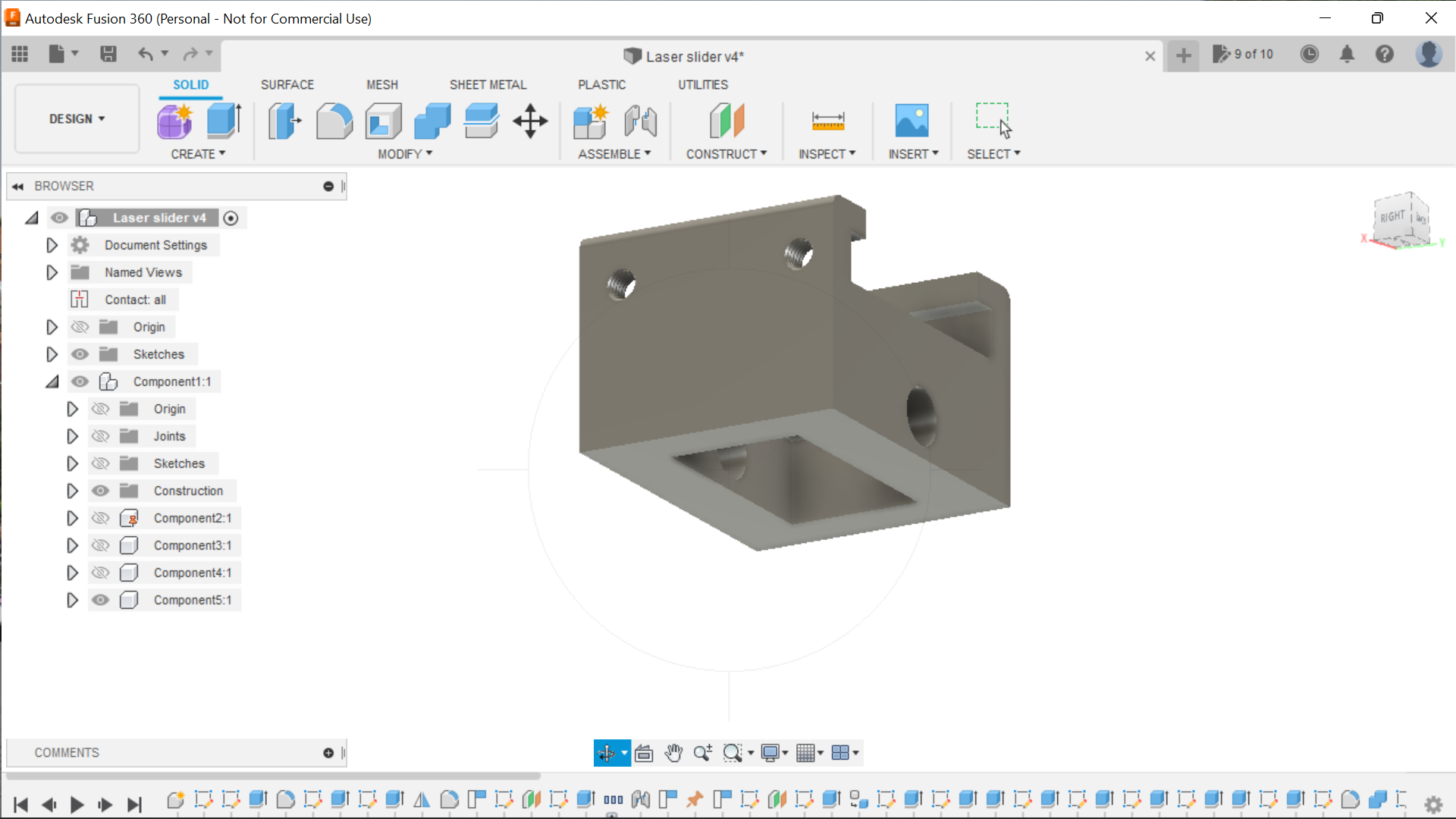Image resolution: width=1456 pixels, height=819 pixels.
Task: Hide the top-level Sketches folder
Action: (80, 355)
